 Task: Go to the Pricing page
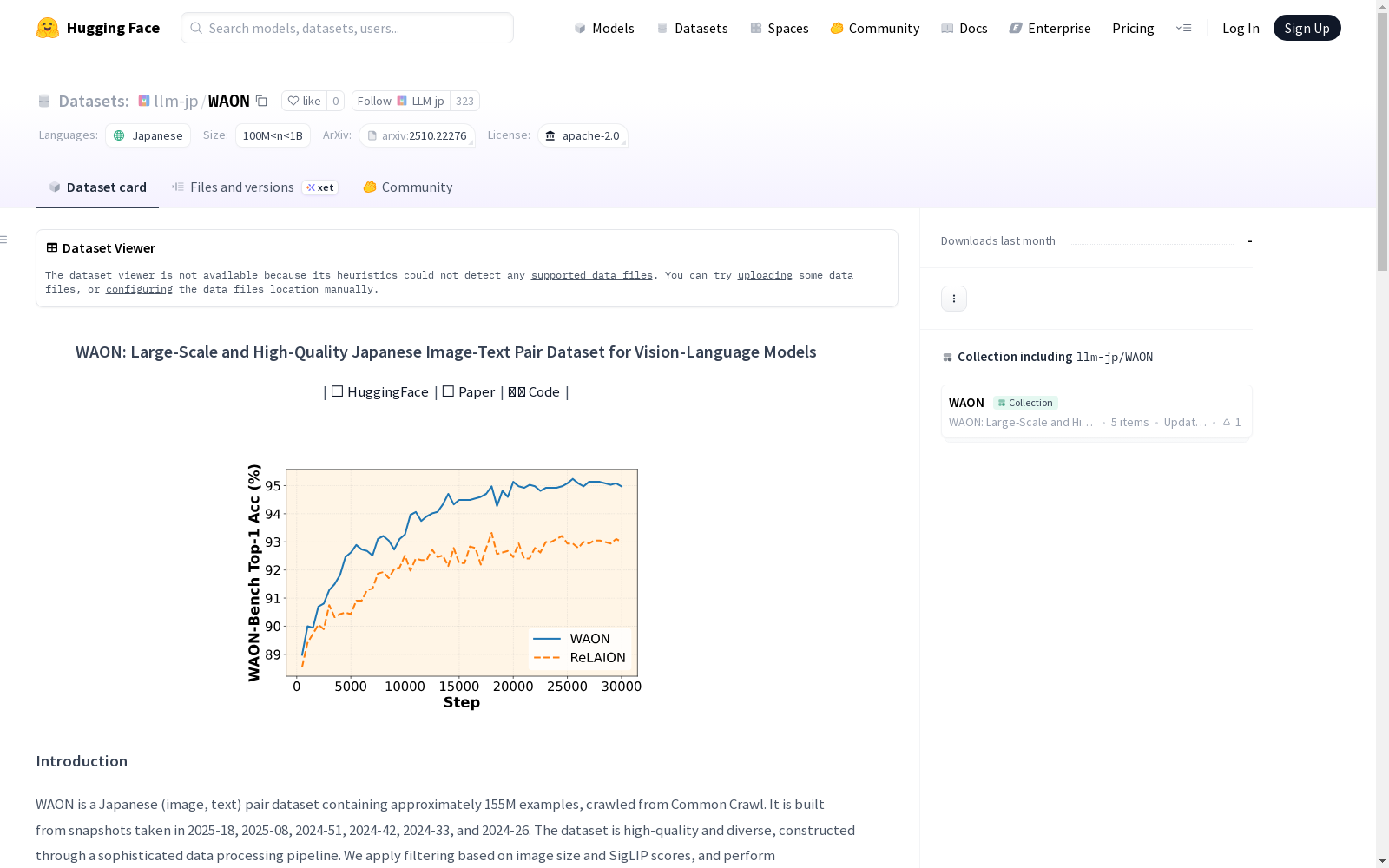pyautogui.click(x=1133, y=28)
